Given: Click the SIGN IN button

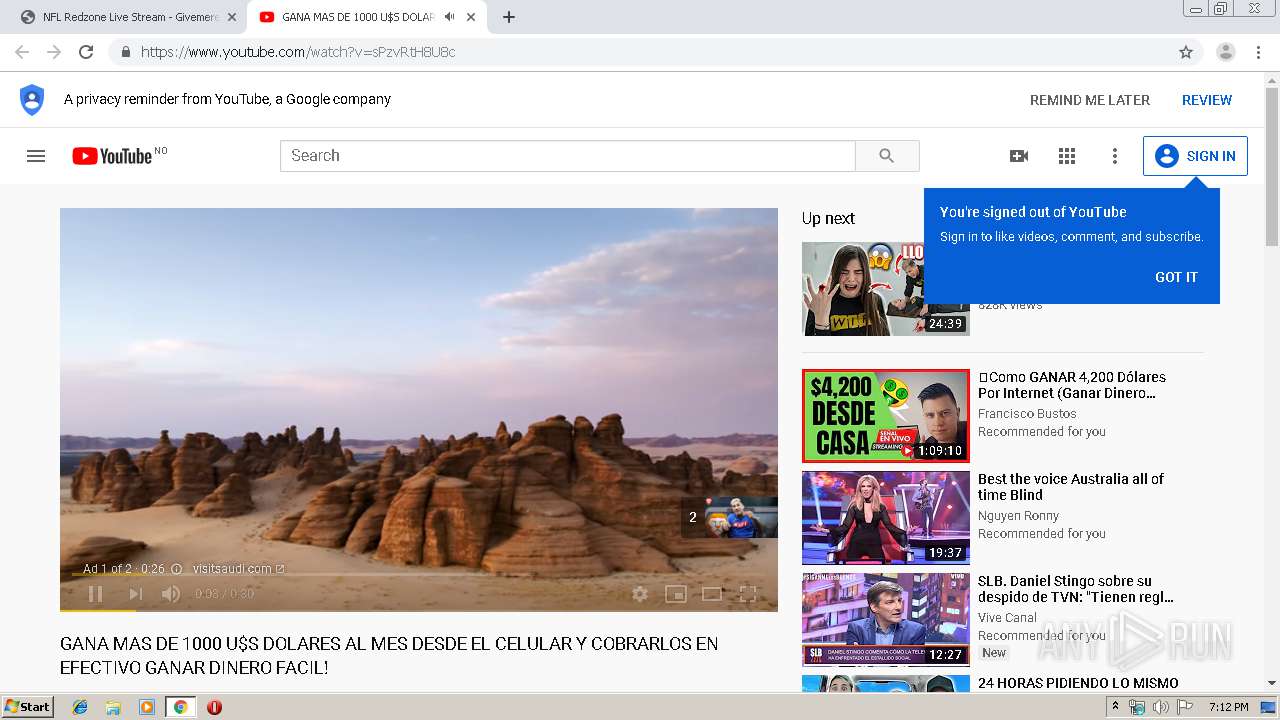Looking at the screenshot, I should [x=1195, y=156].
